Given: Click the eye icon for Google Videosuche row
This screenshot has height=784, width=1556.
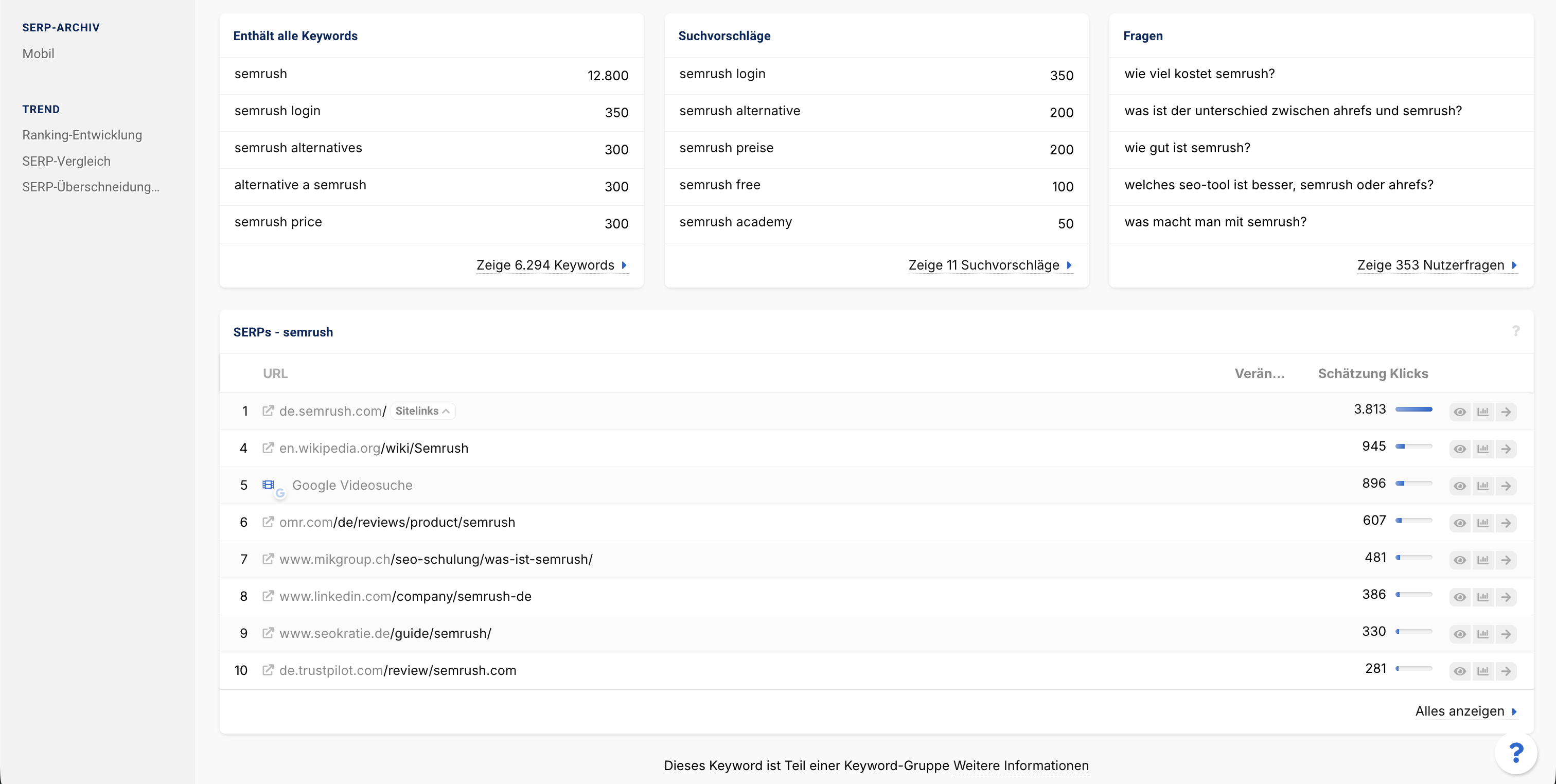Looking at the screenshot, I should 1460,486.
